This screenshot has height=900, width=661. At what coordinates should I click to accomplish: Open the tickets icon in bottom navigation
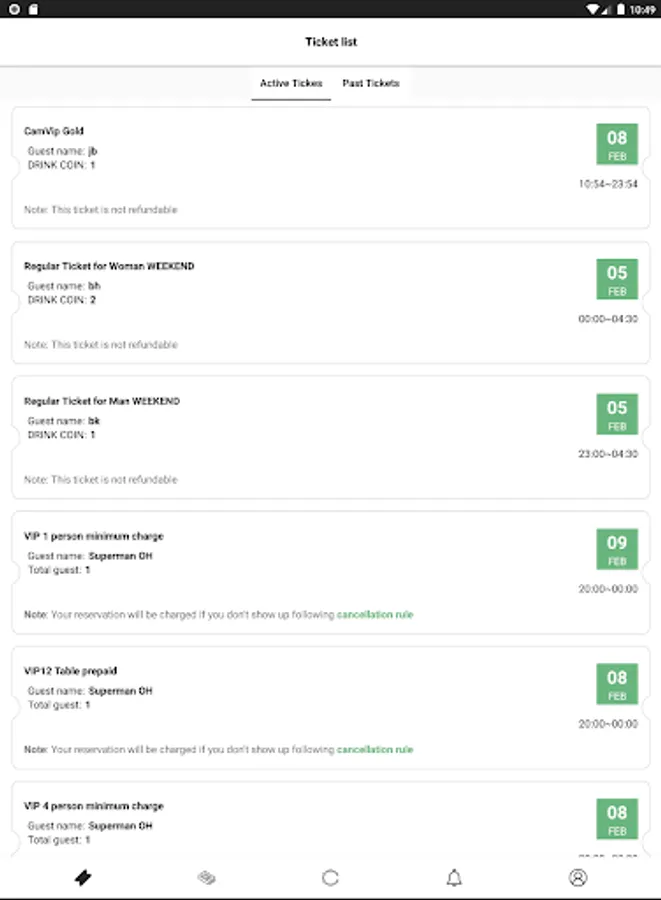point(207,877)
